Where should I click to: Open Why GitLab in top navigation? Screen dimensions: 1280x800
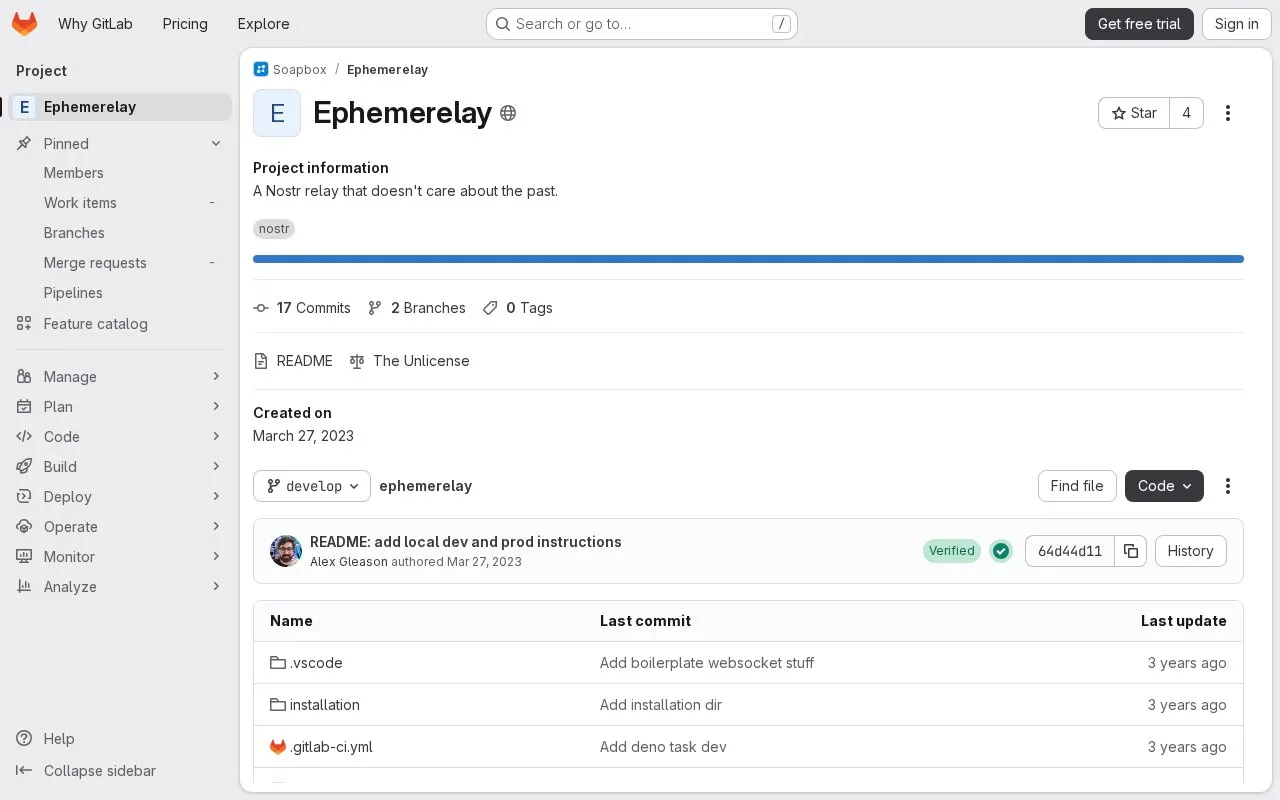(95, 24)
